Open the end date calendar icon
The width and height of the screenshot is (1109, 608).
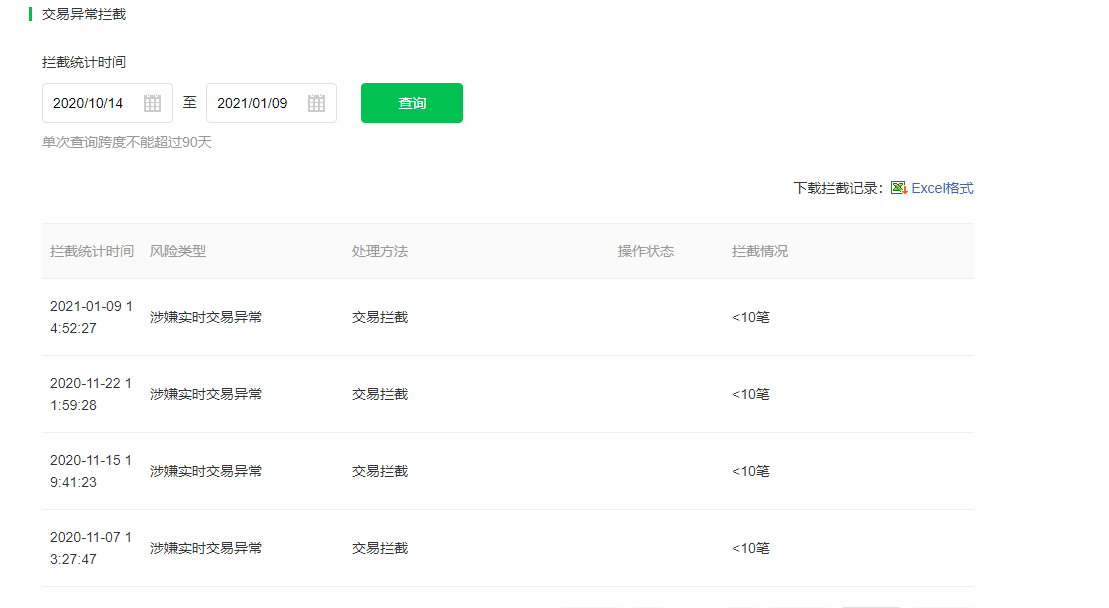[316, 103]
